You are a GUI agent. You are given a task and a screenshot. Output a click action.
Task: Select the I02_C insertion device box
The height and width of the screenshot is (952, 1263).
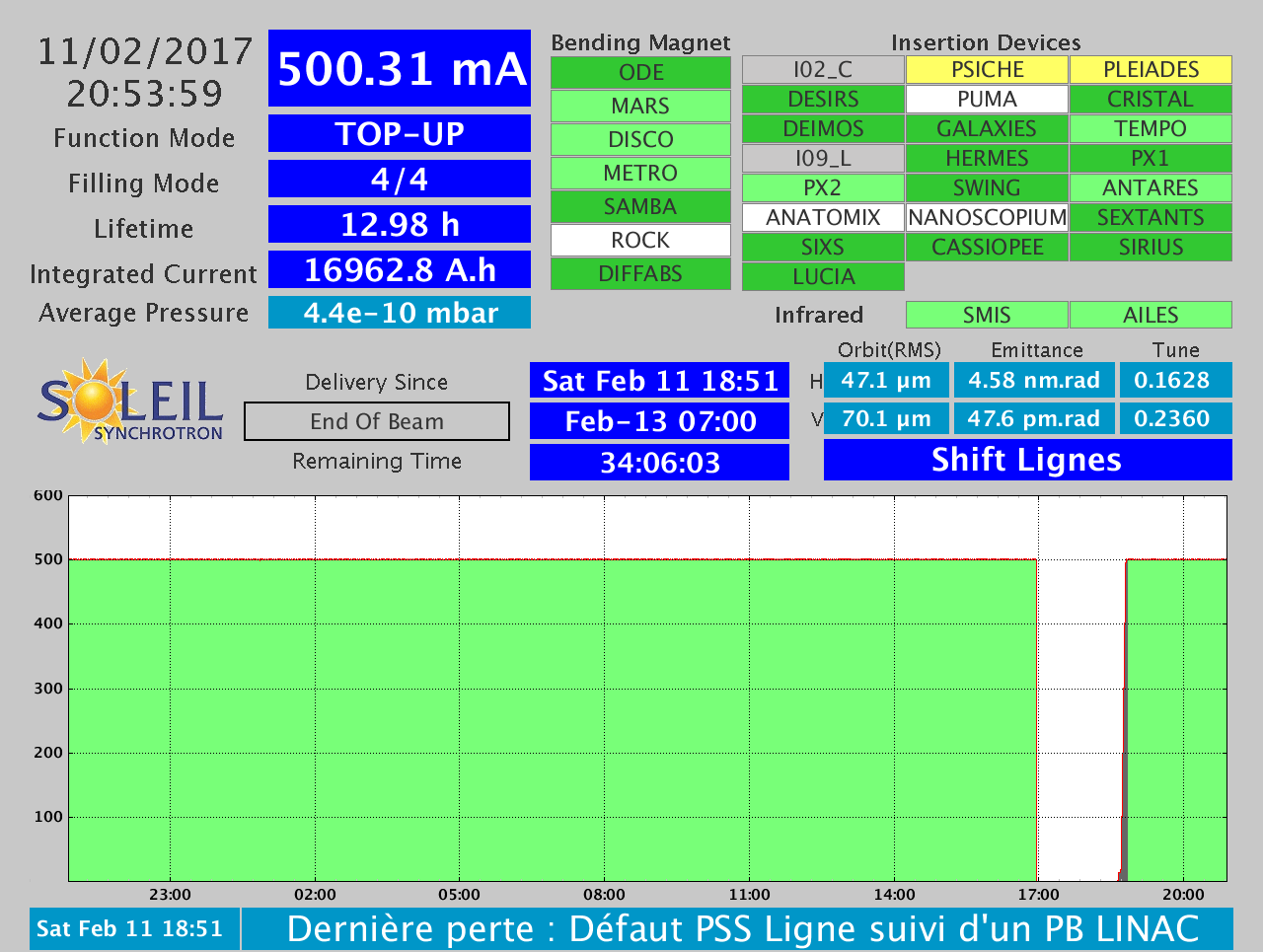[x=823, y=69]
